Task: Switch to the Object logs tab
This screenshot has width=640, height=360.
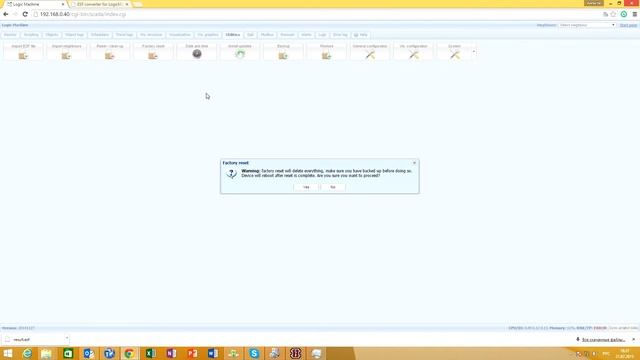Action: tap(74, 35)
